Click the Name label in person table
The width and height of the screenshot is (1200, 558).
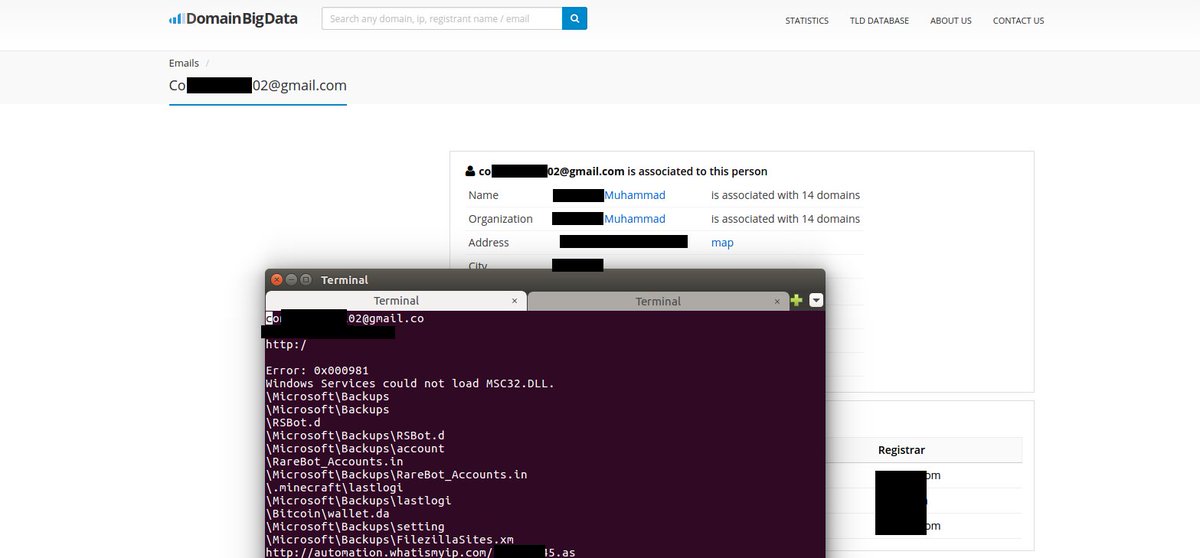pyautogui.click(x=483, y=195)
